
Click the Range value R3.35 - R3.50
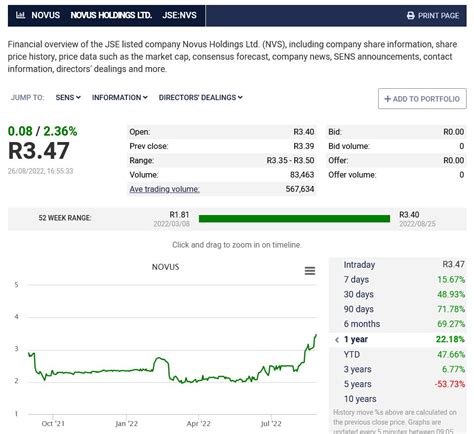(290, 161)
